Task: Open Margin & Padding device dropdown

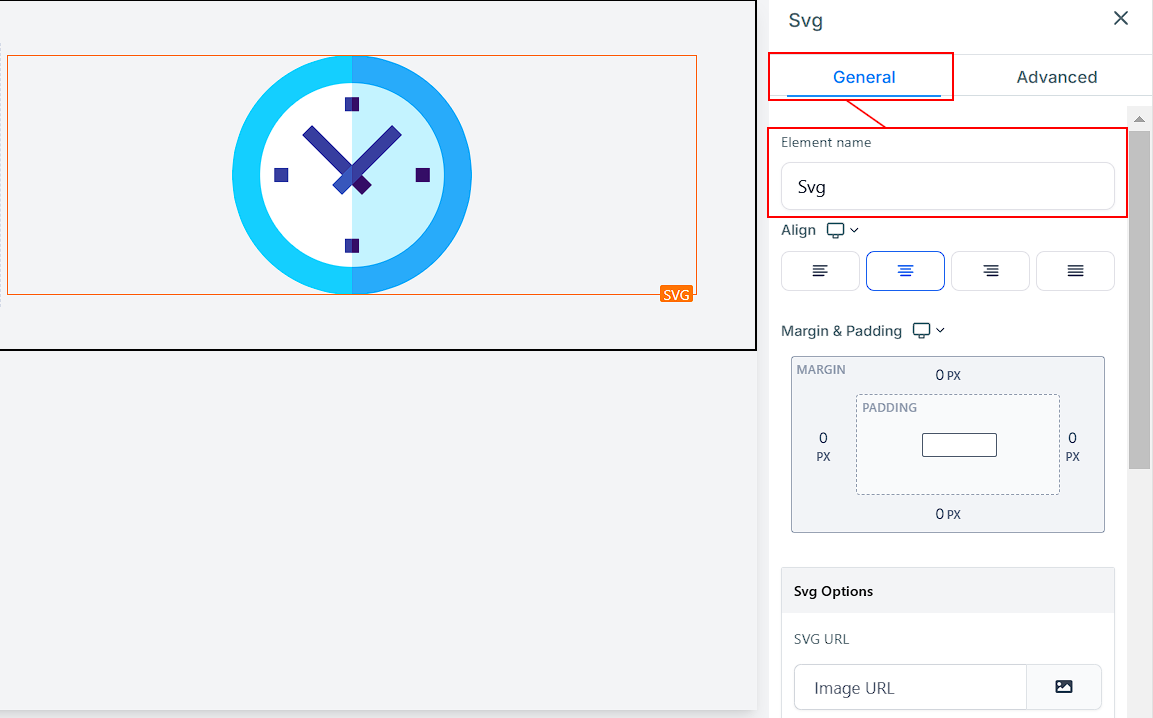Action: [929, 330]
